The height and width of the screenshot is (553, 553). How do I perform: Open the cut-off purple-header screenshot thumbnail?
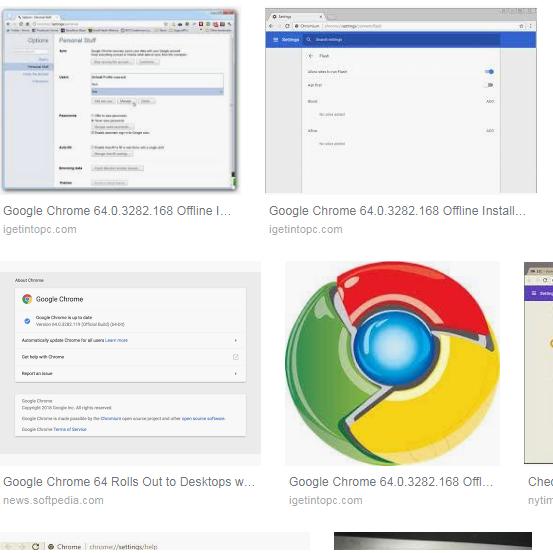coord(539,363)
